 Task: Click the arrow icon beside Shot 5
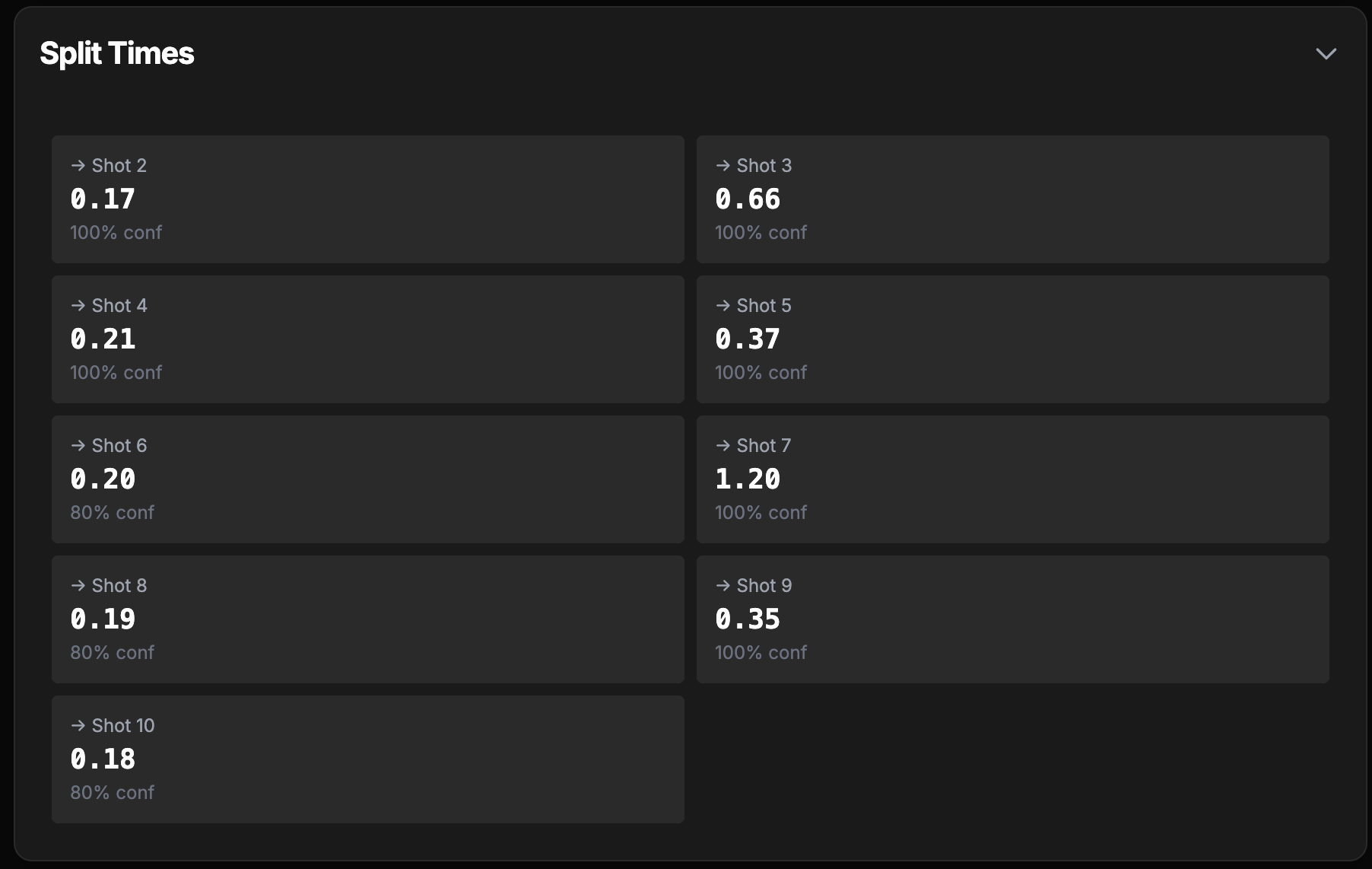pyautogui.click(x=723, y=305)
